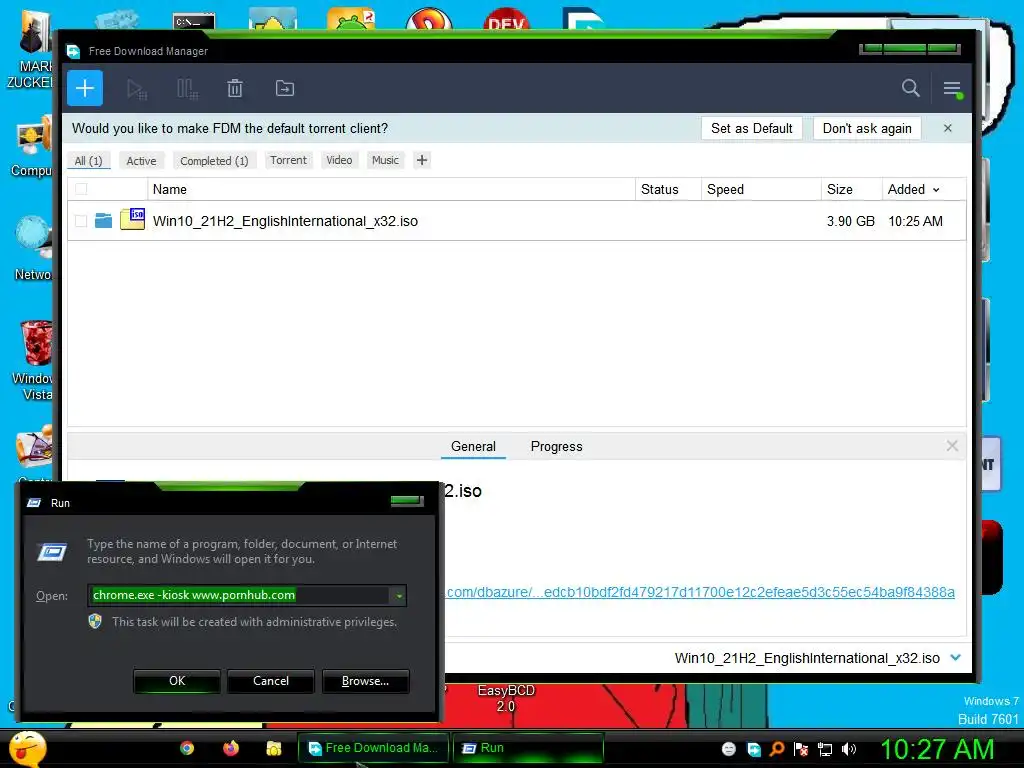Switch to the Progress details tab

click(556, 447)
